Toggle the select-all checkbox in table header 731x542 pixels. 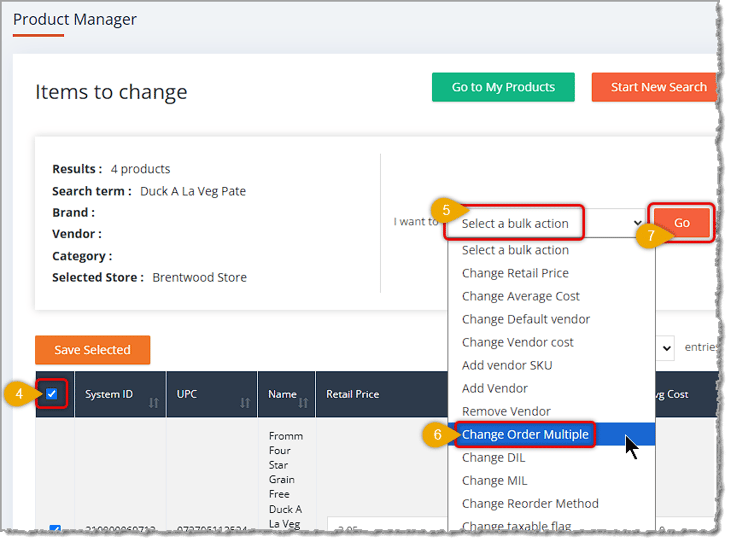coord(52,394)
